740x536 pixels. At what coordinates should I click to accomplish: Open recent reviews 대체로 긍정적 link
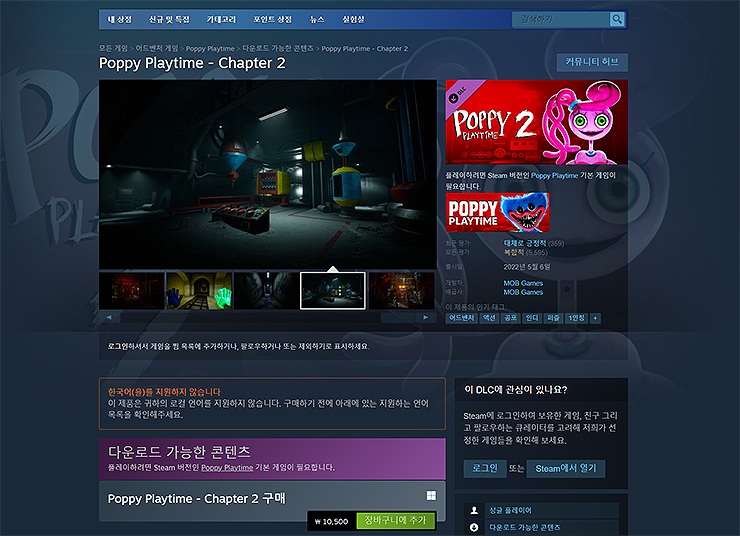(x=524, y=243)
